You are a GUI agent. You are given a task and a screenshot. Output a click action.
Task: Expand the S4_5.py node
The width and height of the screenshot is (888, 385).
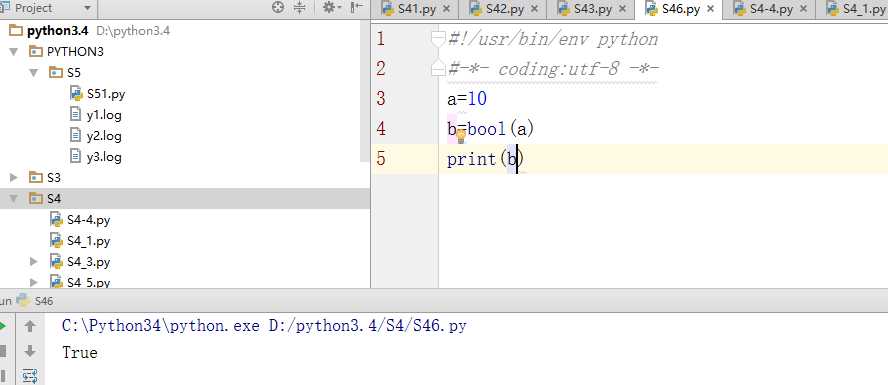(x=33, y=282)
